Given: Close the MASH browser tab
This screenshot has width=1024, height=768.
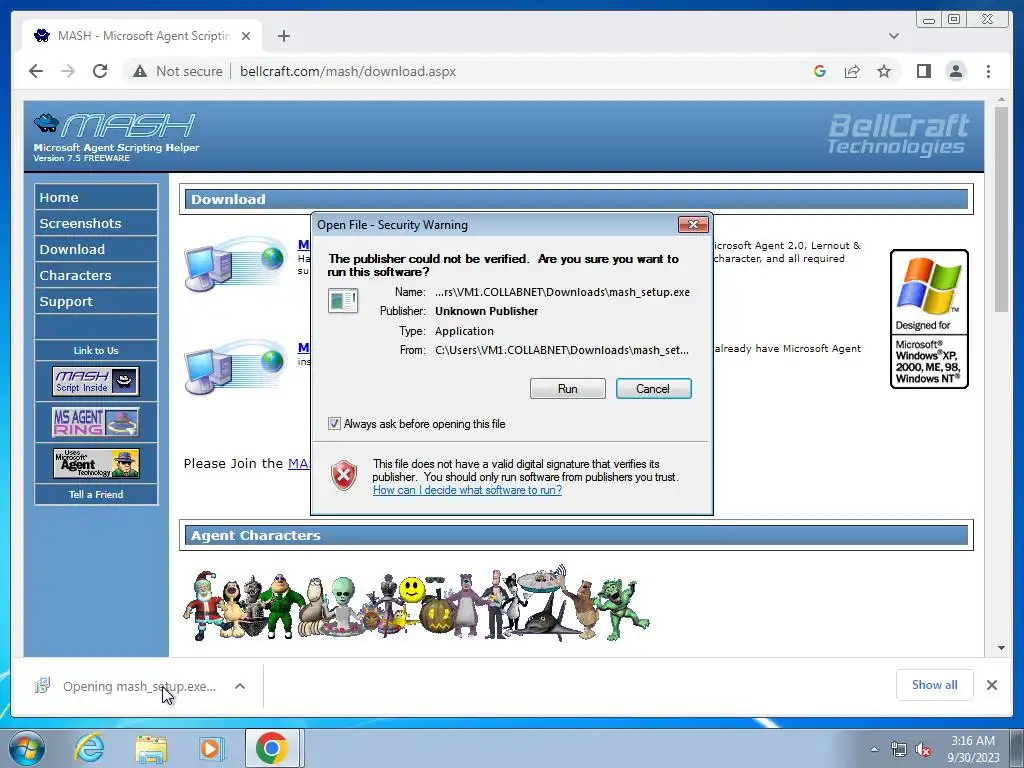Looking at the screenshot, I should 246,36.
